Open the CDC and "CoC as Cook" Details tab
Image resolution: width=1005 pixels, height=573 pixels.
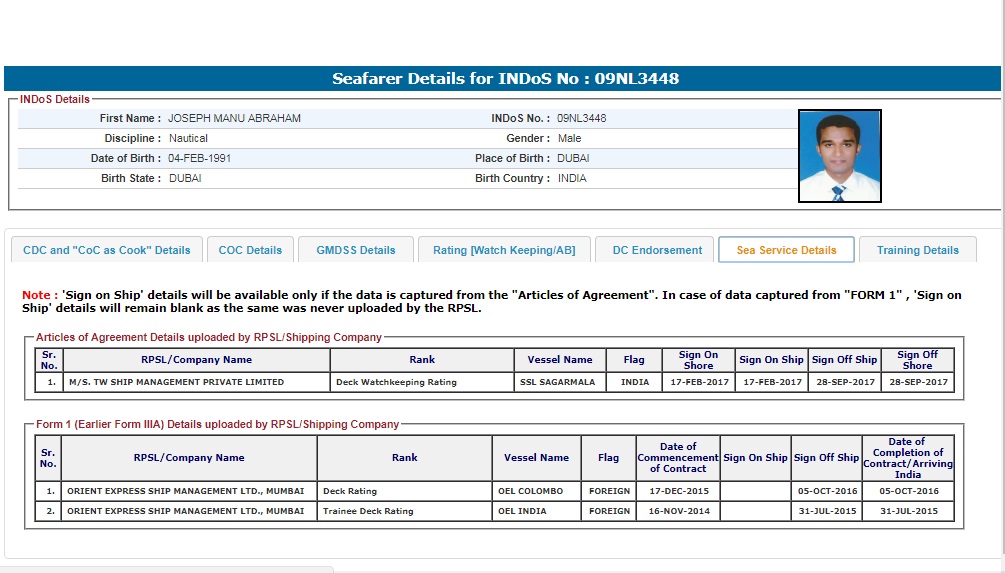[x=106, y=250]
